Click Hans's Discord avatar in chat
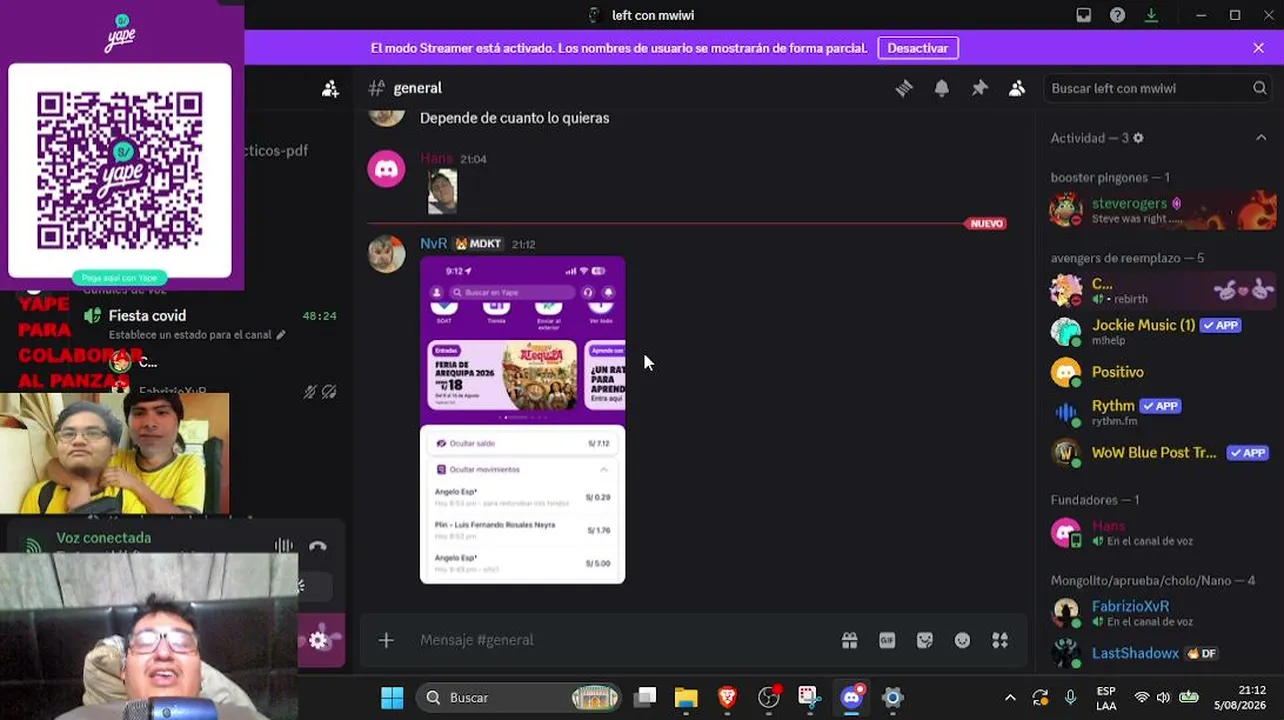The width and height of the screenshot is (1284, 720). [x=386, y=169]
